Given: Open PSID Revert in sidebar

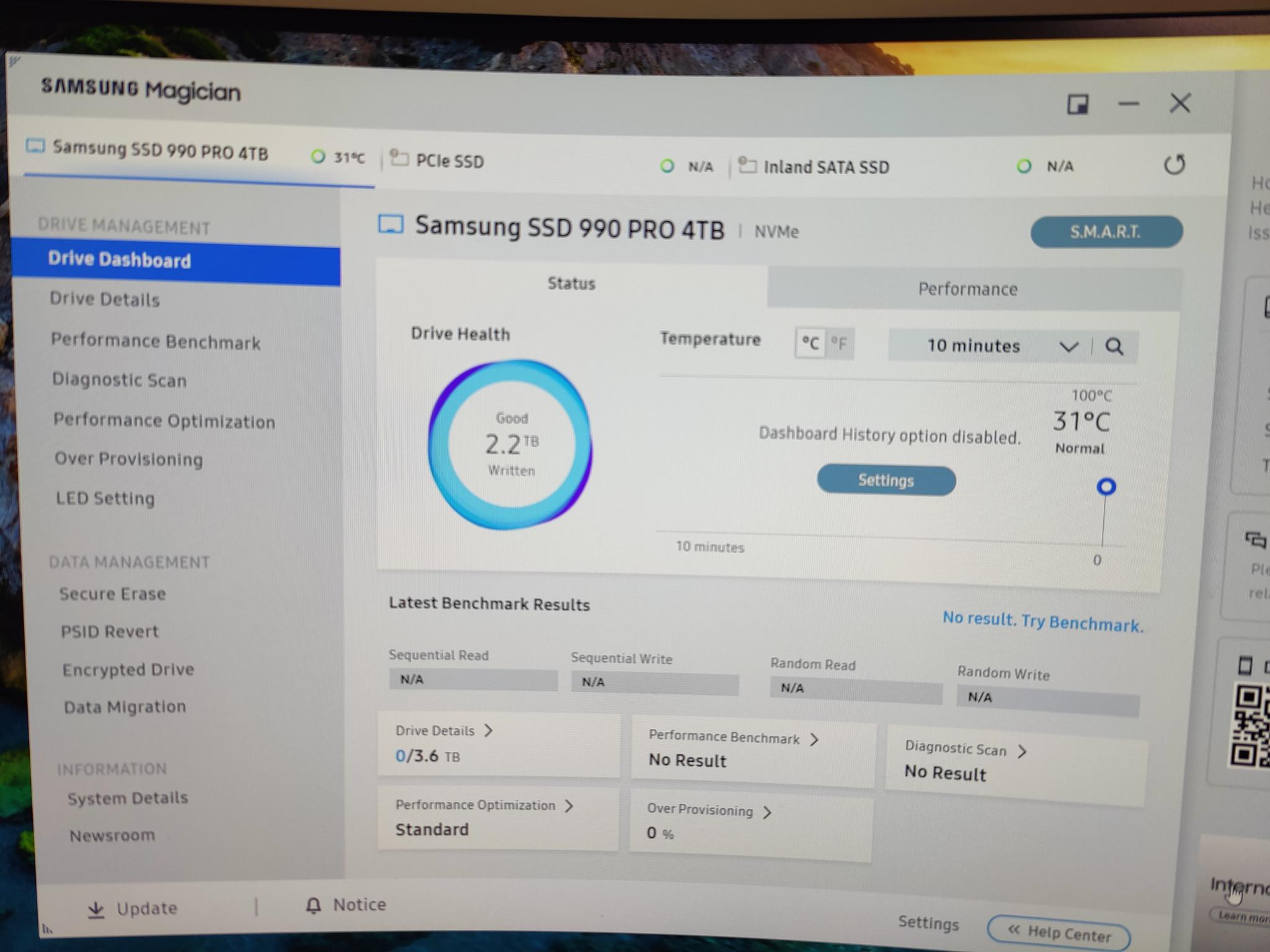Looking at the screenshot, I should tap(110, 632).
